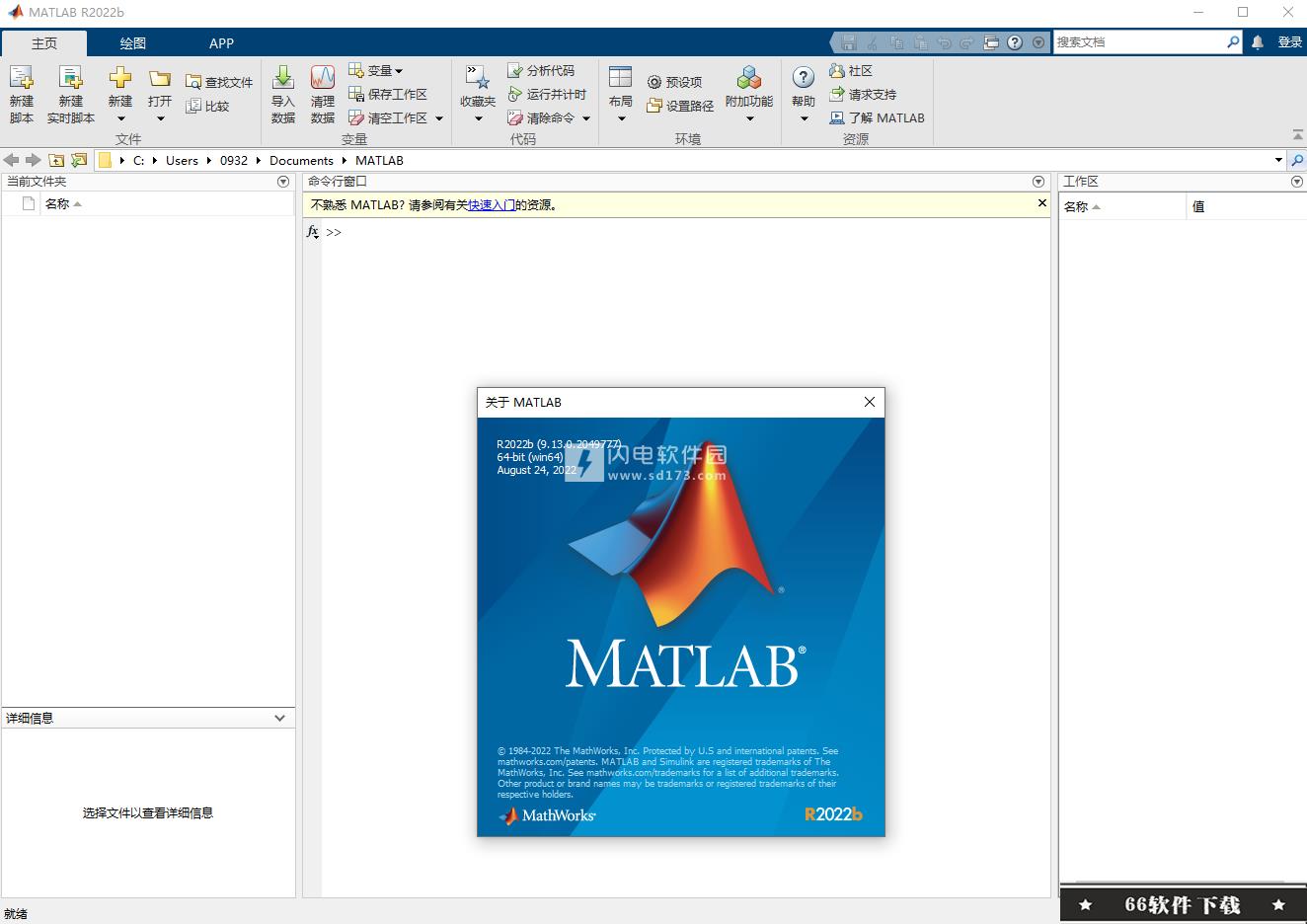Click the 快速入门 link
Viewport: 1307px width, 924px height.
[492, 205]
